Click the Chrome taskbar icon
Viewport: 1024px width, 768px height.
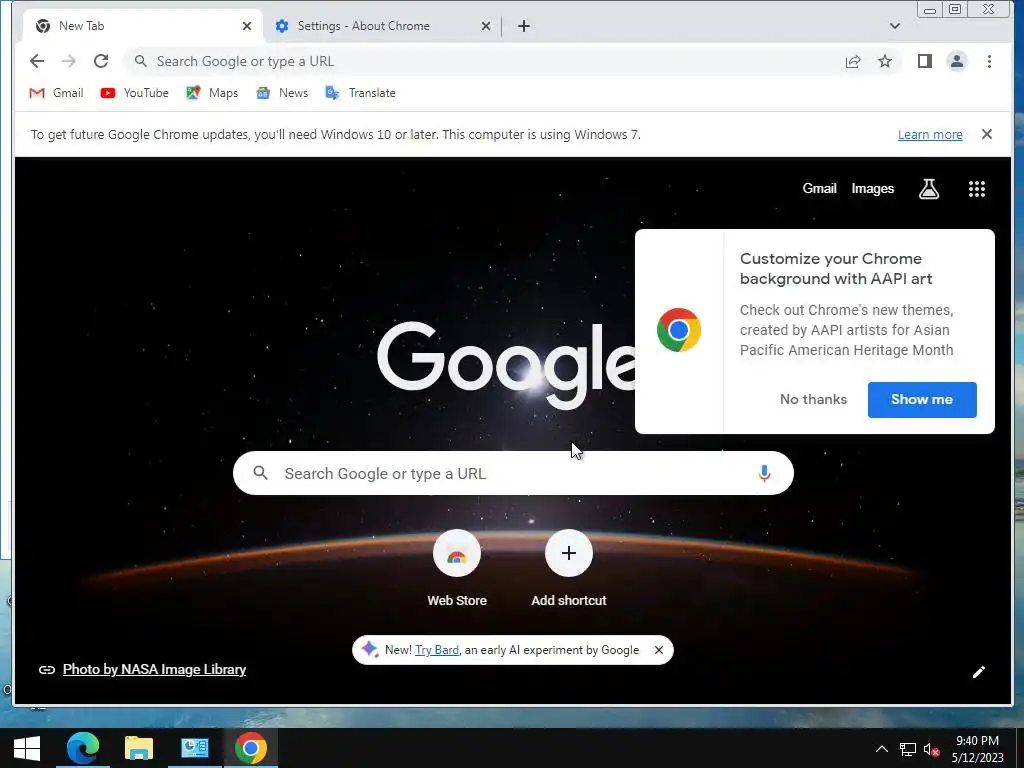point(251,748)
